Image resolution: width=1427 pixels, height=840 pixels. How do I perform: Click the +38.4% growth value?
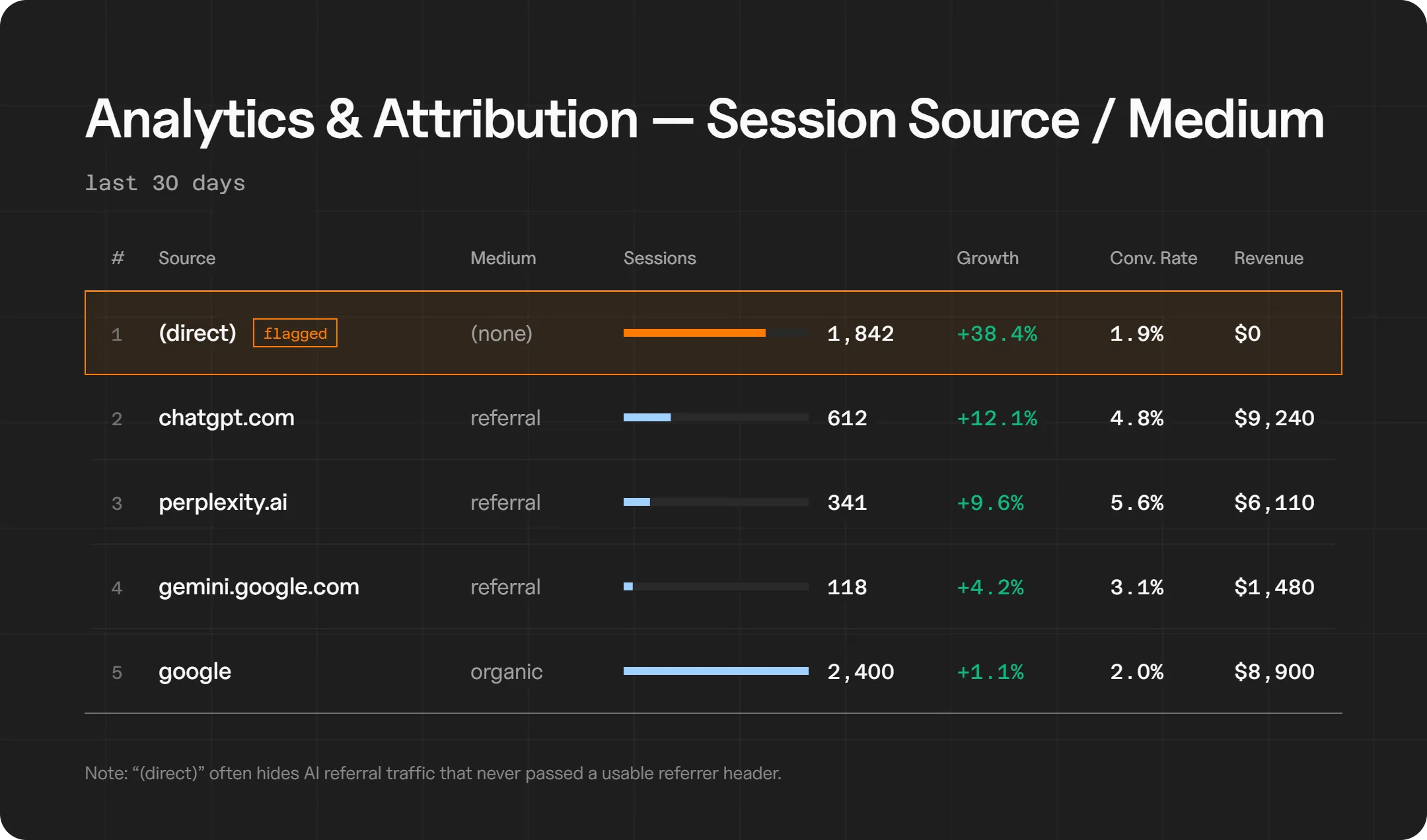pos(997,333)
